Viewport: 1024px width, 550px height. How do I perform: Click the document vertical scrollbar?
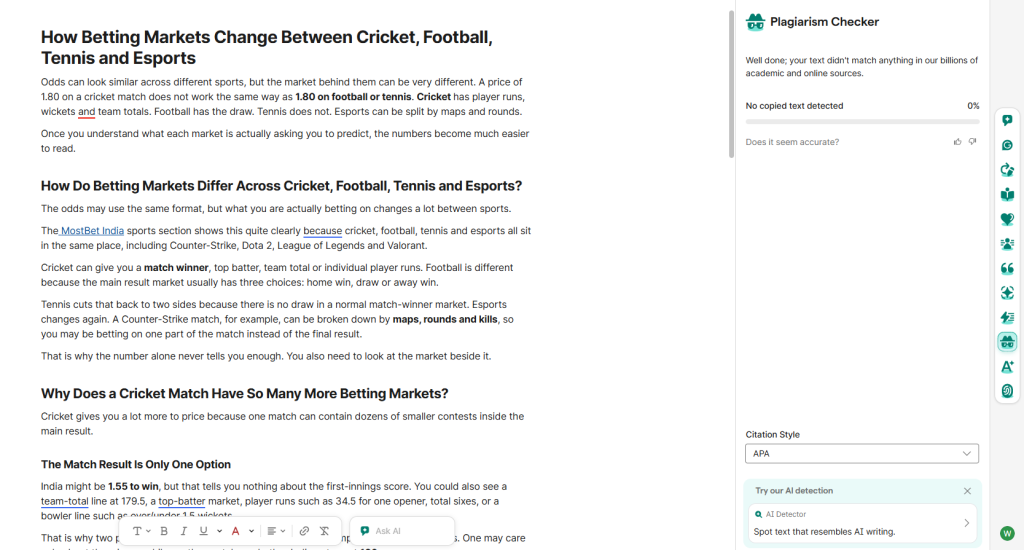(x=731, y=84)
